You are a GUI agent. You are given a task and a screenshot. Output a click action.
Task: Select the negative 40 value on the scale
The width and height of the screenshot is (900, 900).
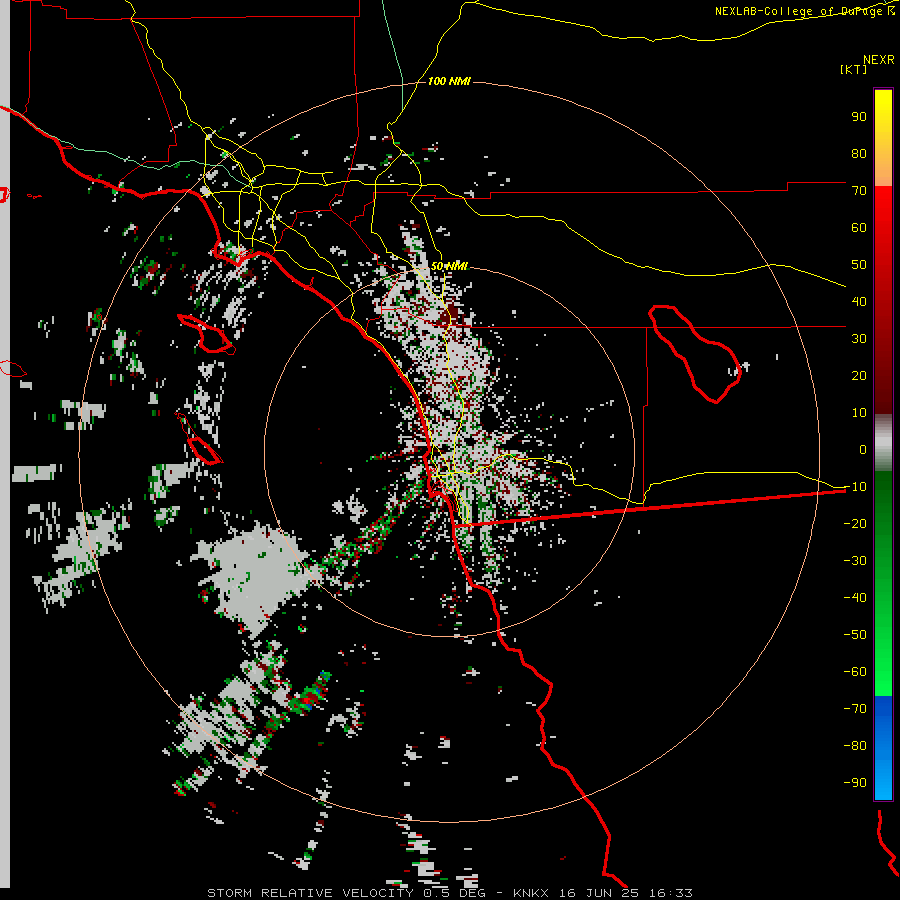click(x=855, y=598)
